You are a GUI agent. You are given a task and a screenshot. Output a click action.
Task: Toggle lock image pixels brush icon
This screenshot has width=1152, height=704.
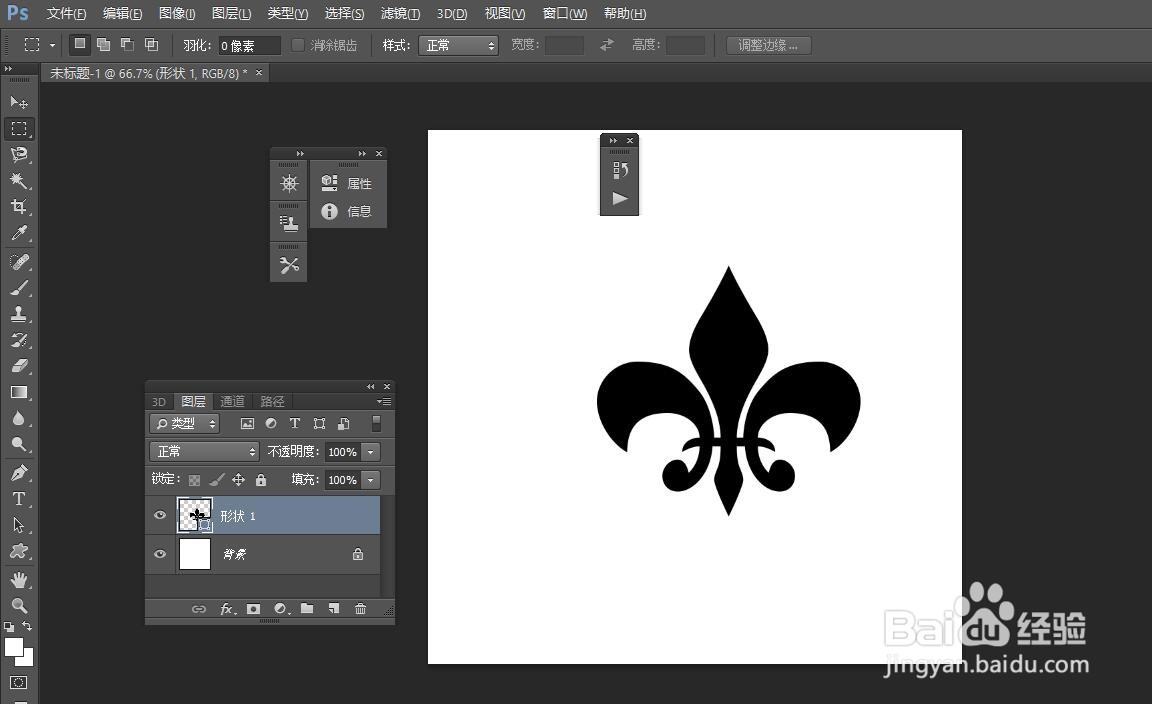coord(216,480)
